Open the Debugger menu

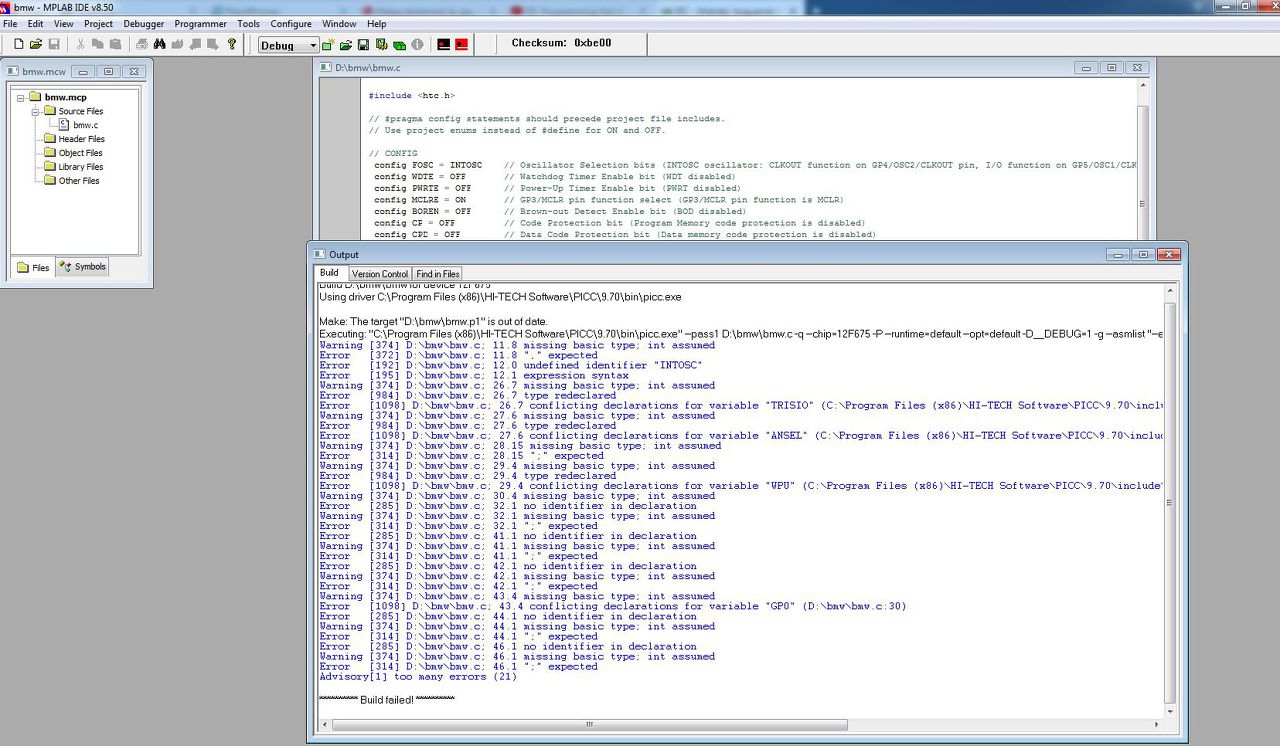tap(144, 24)
